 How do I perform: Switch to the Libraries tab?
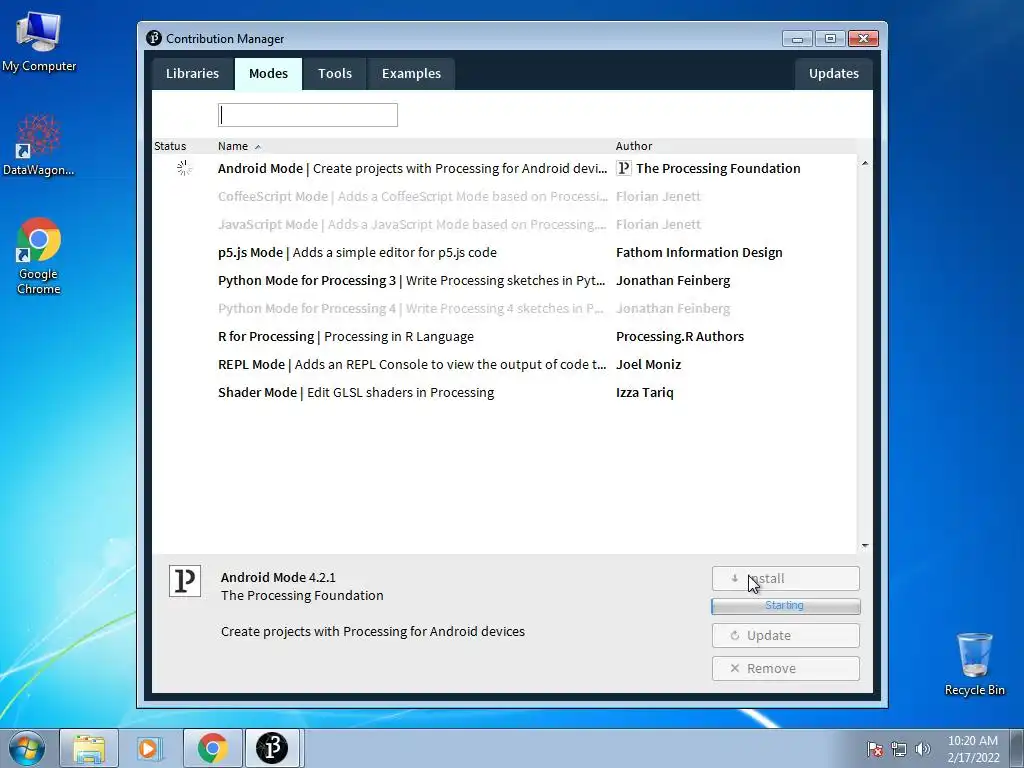point(192,74)
